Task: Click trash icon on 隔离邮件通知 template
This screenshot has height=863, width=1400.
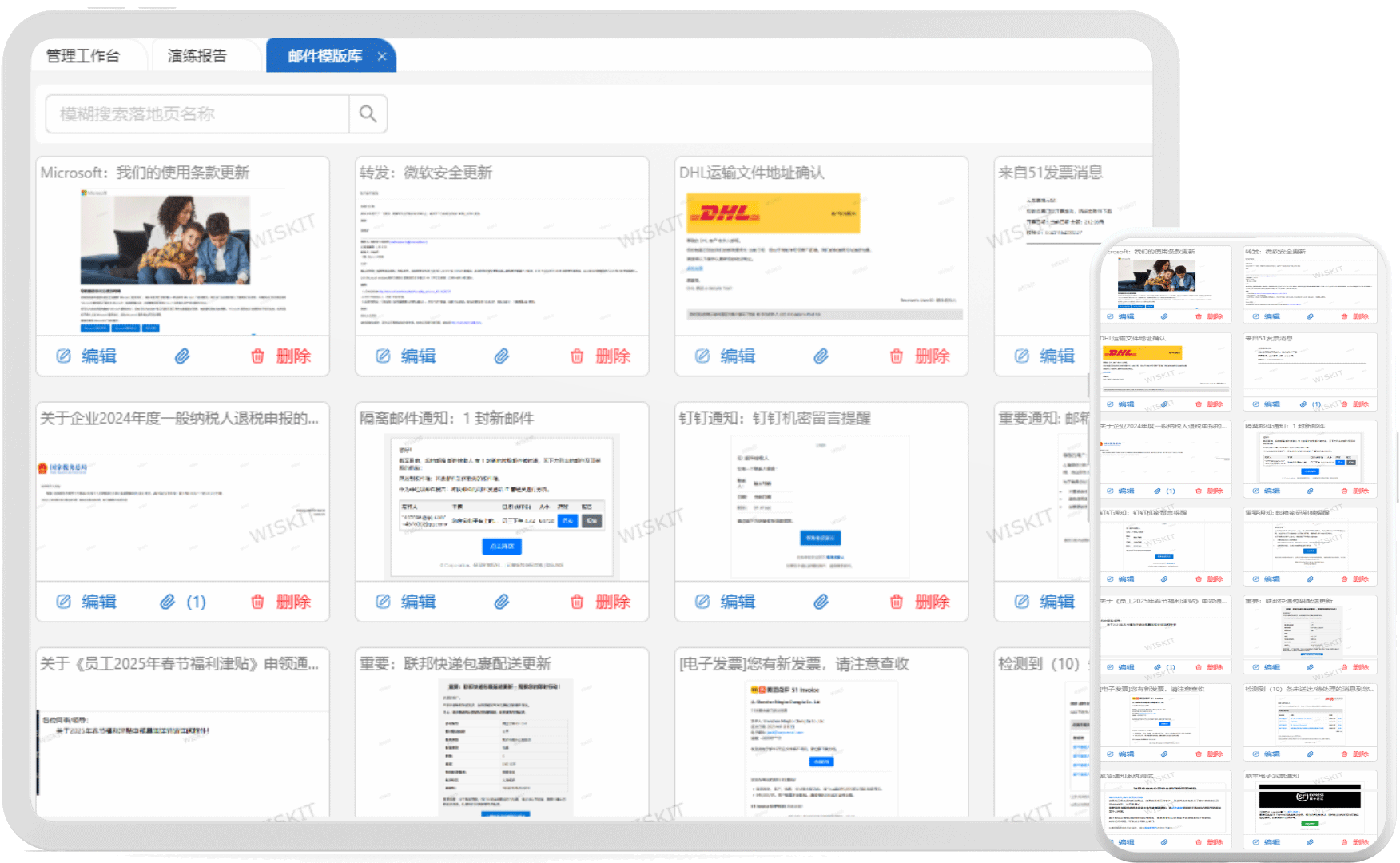Action: [x=577, y=602]
